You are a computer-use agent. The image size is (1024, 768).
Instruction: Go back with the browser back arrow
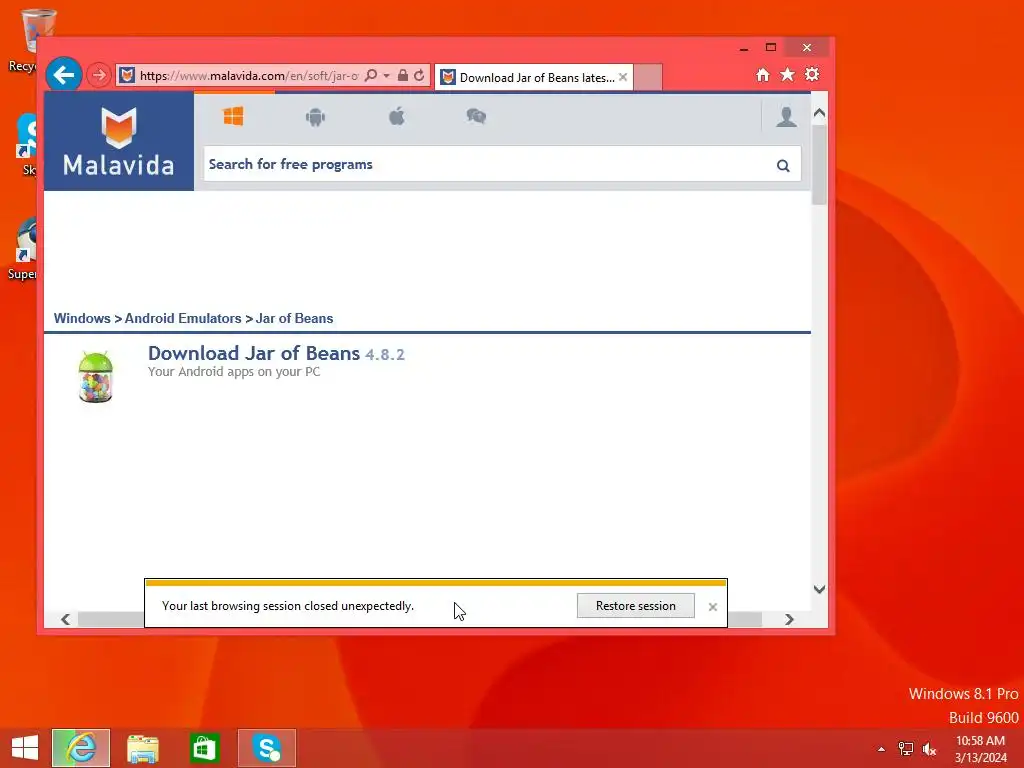(x=63, y=75)
